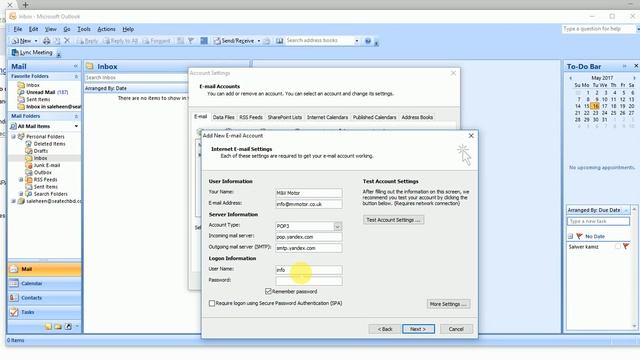Viewport: 640px width, 360px height.
Task: Open the View menu
Action: pyautogui.click(x=51, y=29)
